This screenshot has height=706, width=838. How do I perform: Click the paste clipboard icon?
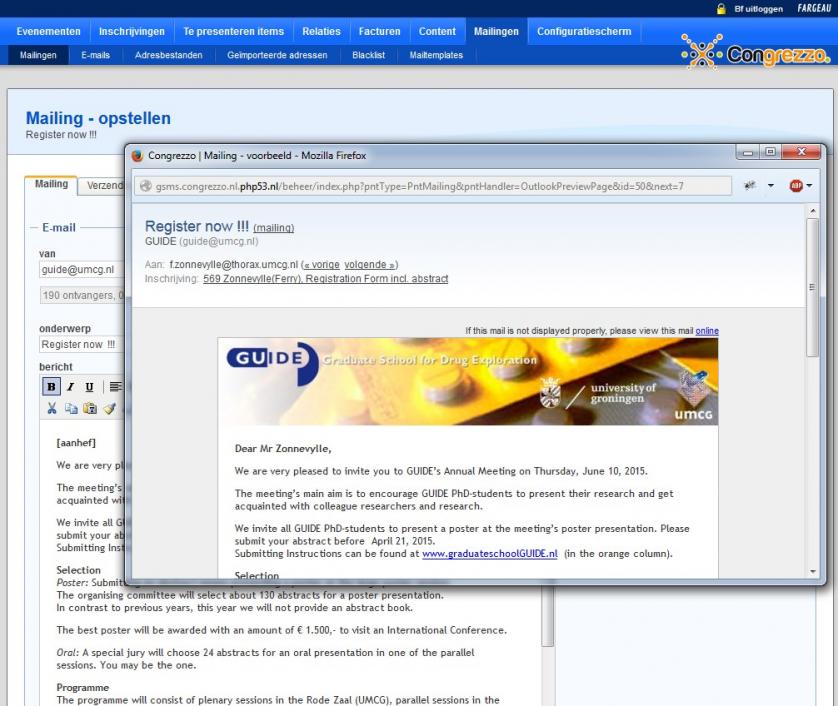pos(90,409)
